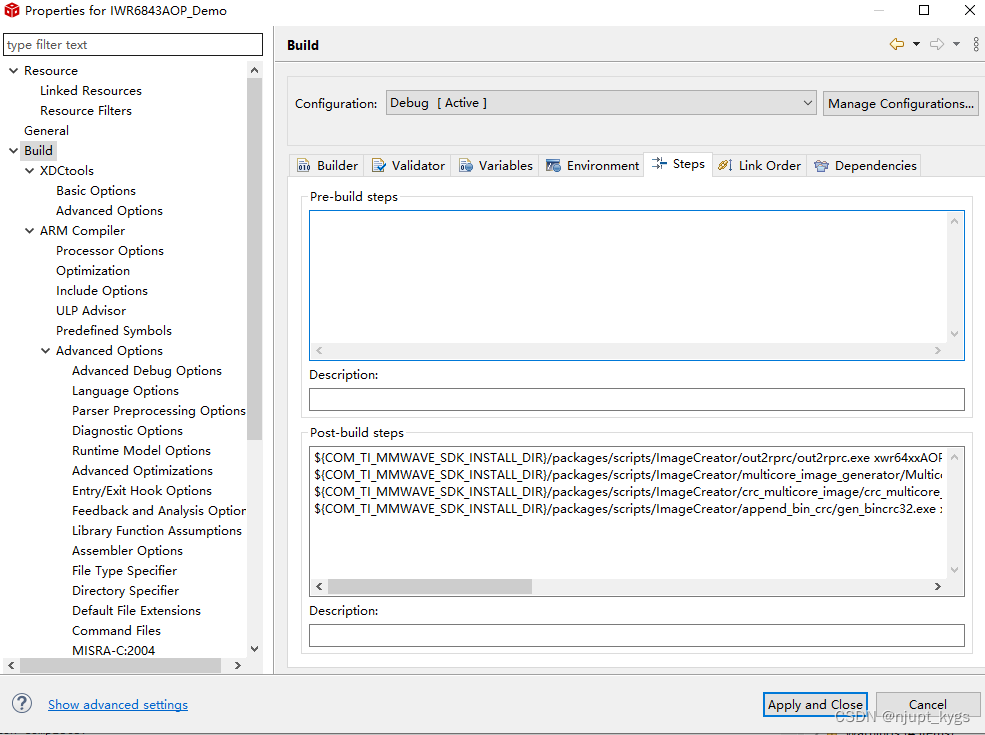Click Apply and Close button
The width and height of the screenshot is (985, 735).
click(815, 704)
